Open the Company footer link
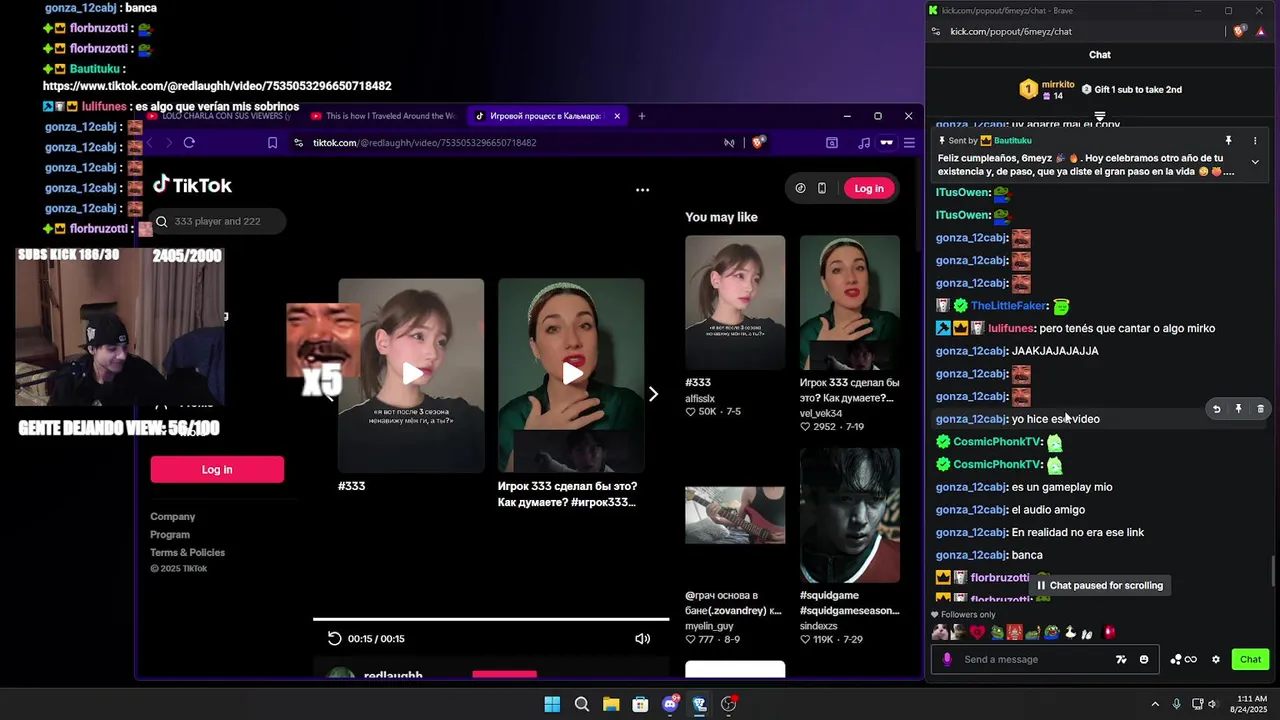This screenshot has height=720, width=1280. click(172, 517)
